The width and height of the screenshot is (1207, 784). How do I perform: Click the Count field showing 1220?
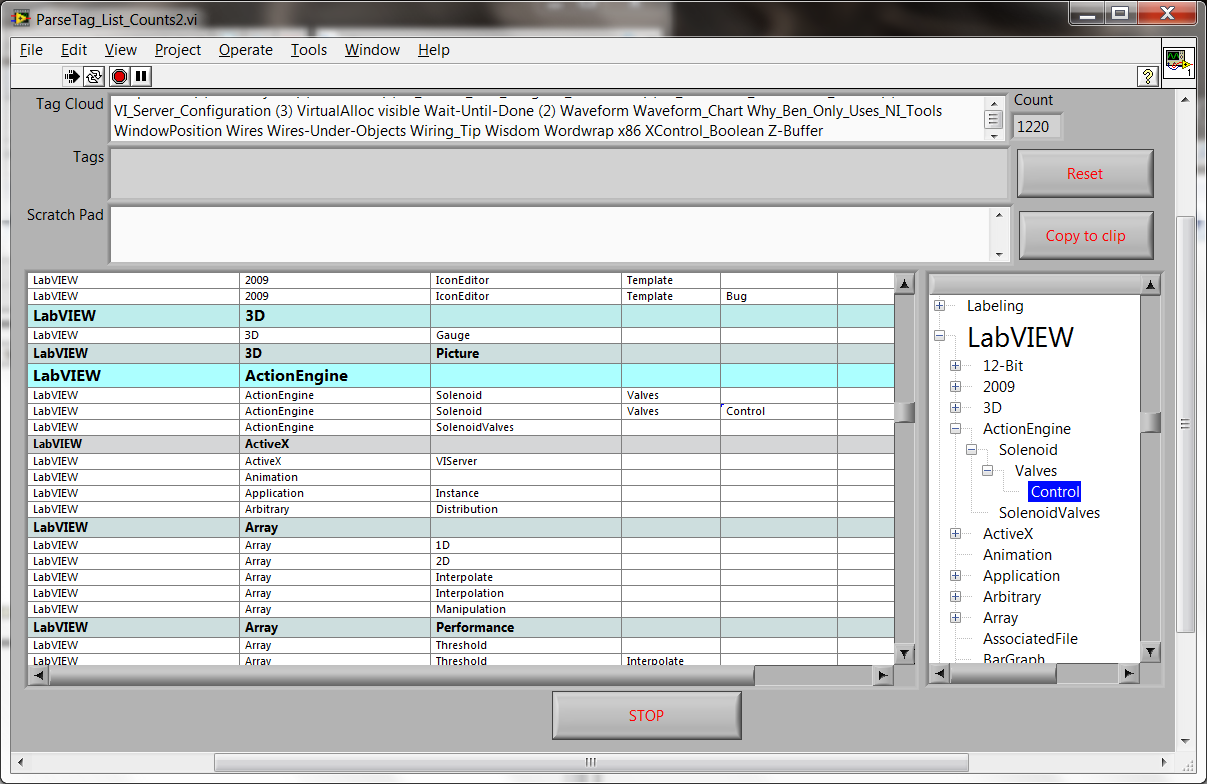(x=1038, y=126)
